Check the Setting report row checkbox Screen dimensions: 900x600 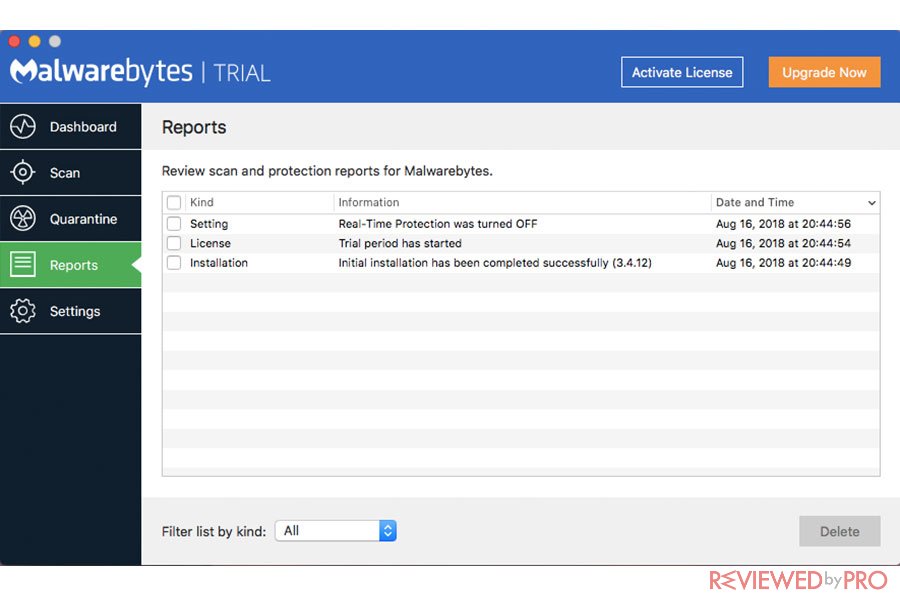(174, 224)
